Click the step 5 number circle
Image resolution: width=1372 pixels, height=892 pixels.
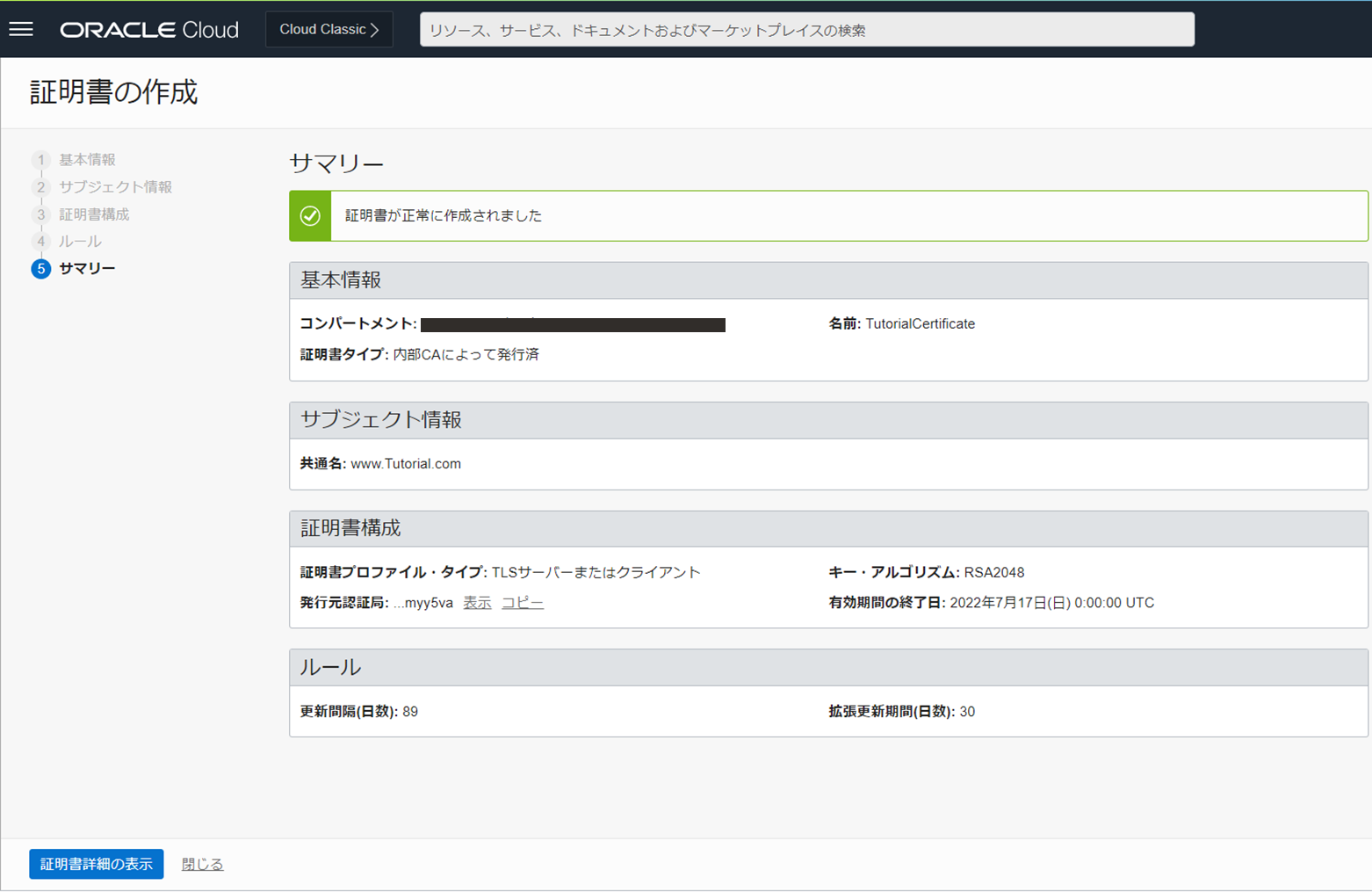[40, 269]
